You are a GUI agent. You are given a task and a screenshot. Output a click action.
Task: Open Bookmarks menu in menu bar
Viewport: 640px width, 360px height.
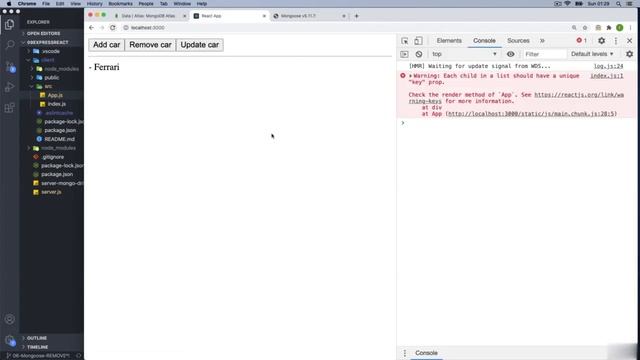[120, 4]
